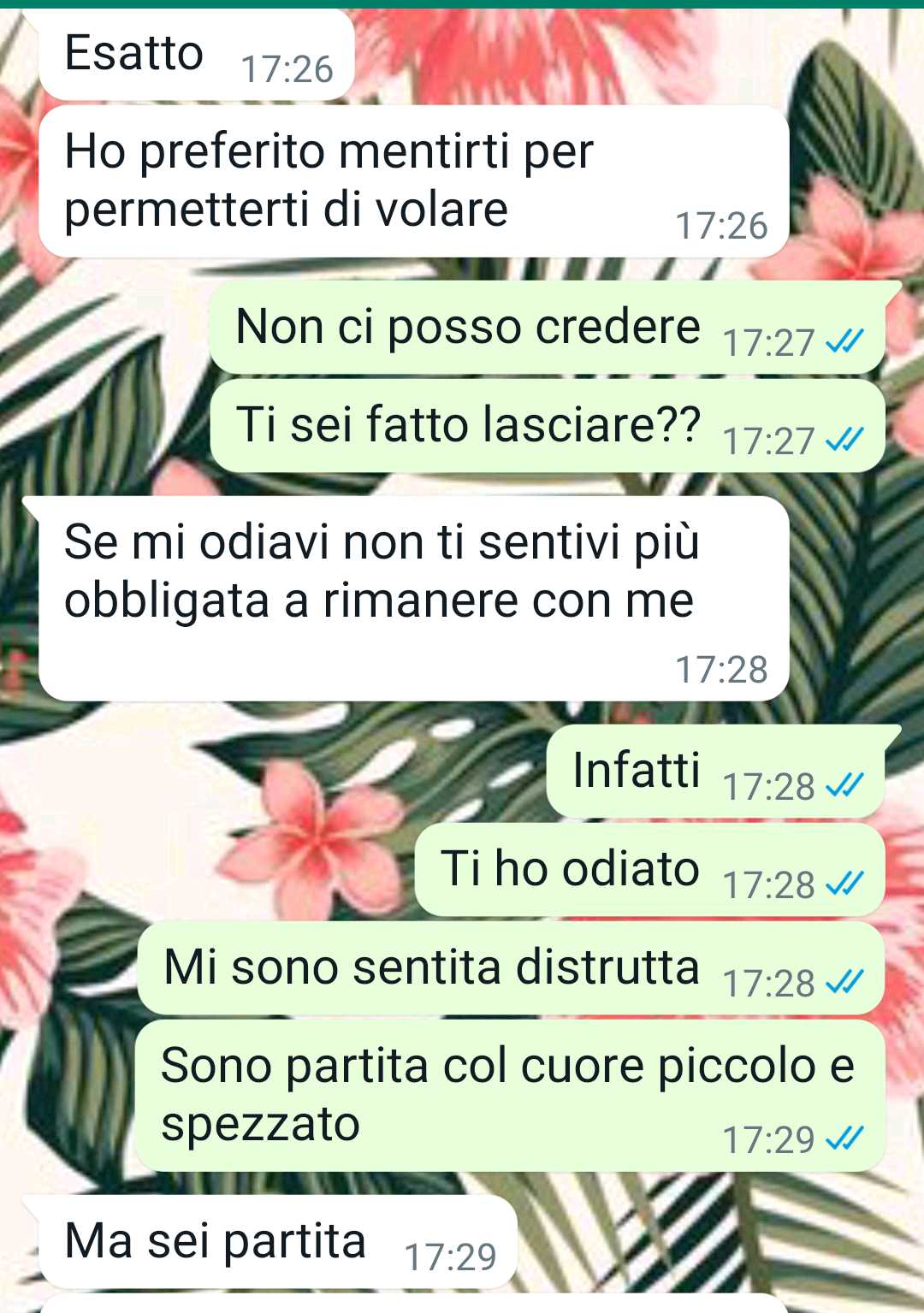Viewport: 924px width, 1313px height.
Task: Tap the 'Ti sei fatto lasciare??' message
Action: tap(548, 426)
